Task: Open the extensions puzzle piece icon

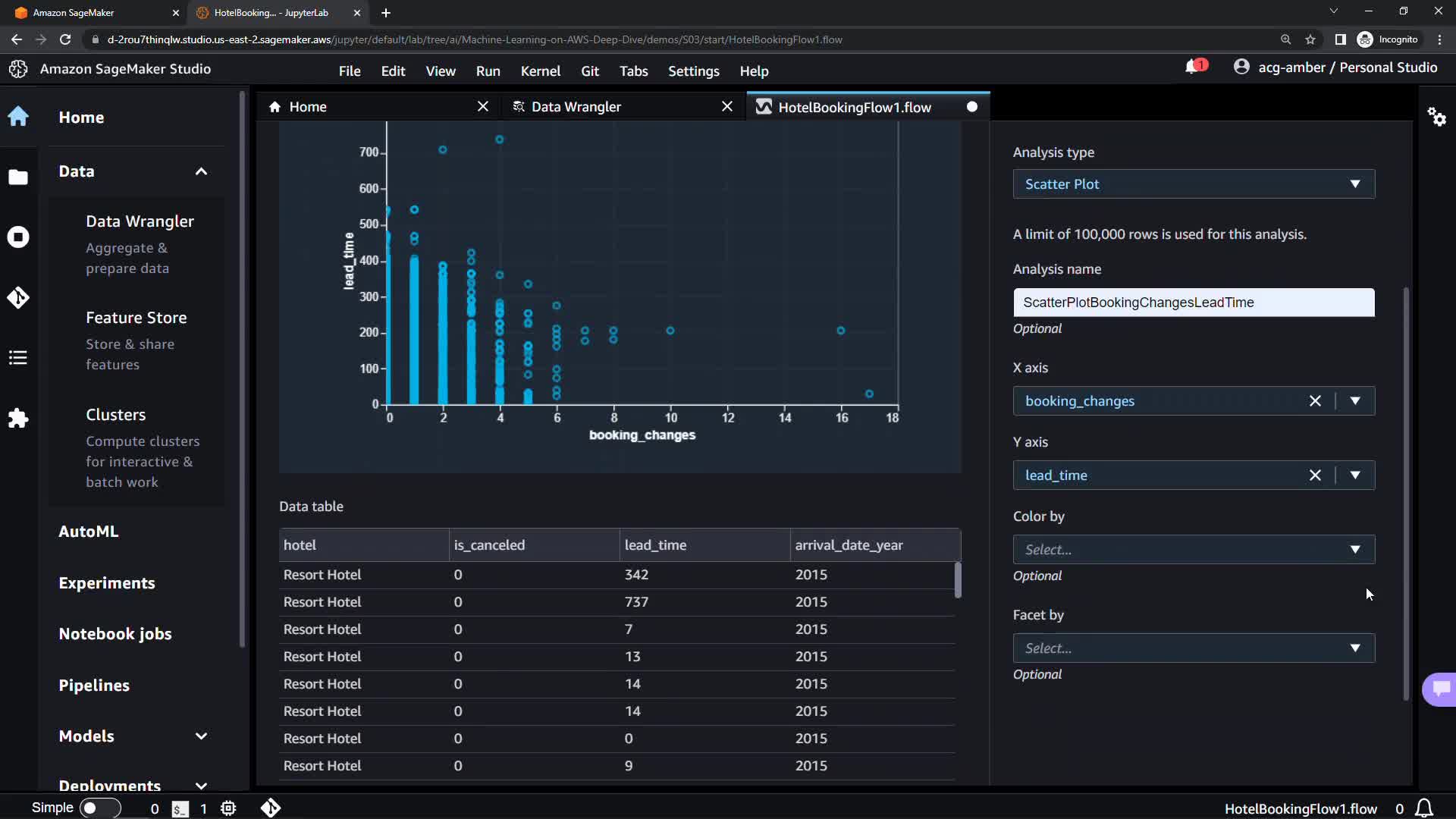Action: click(x=18, y=418)
